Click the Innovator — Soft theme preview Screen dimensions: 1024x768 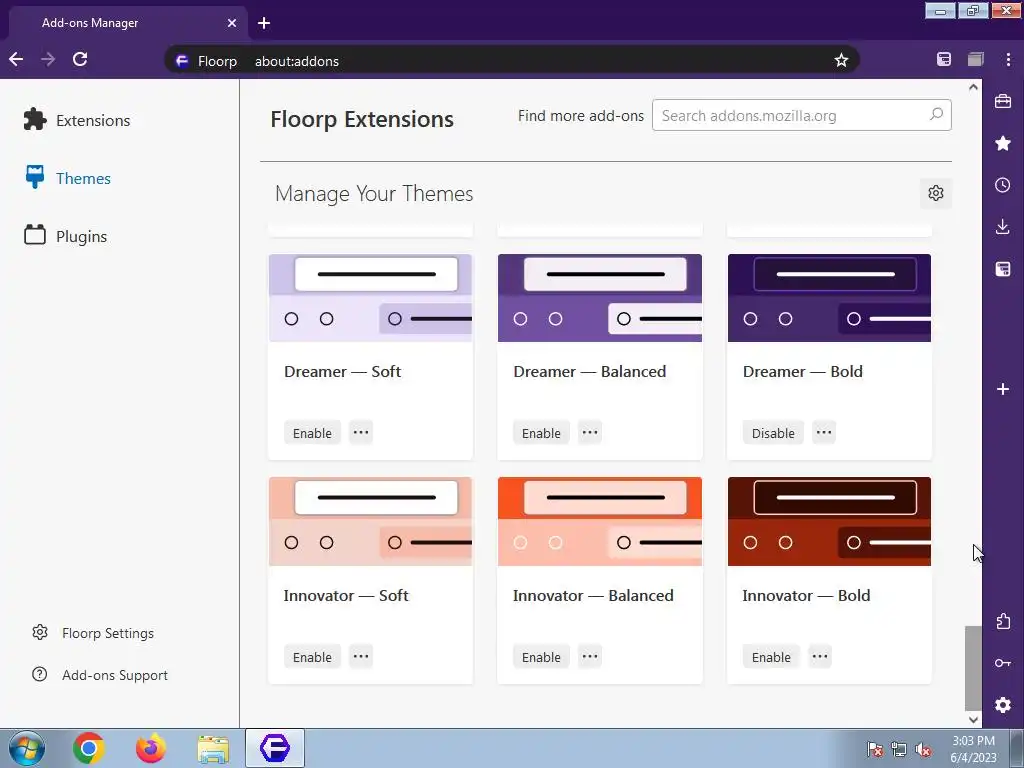370,521
